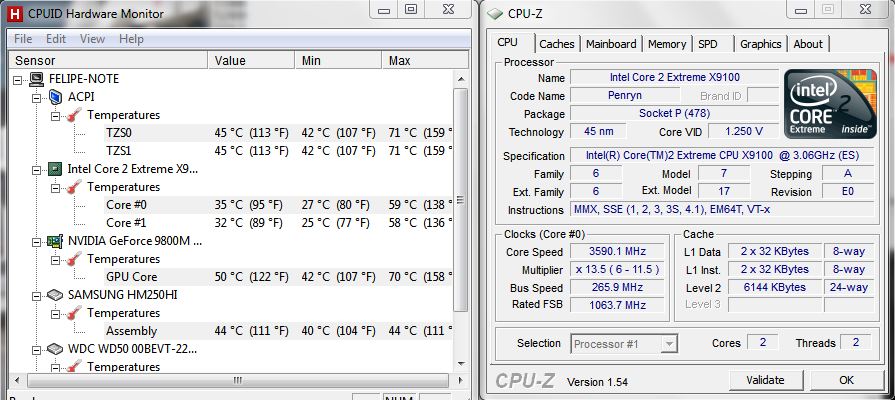Select the TZS1 temperature row
The width and height of the screenshot is (895, 400).
[279, 151]
